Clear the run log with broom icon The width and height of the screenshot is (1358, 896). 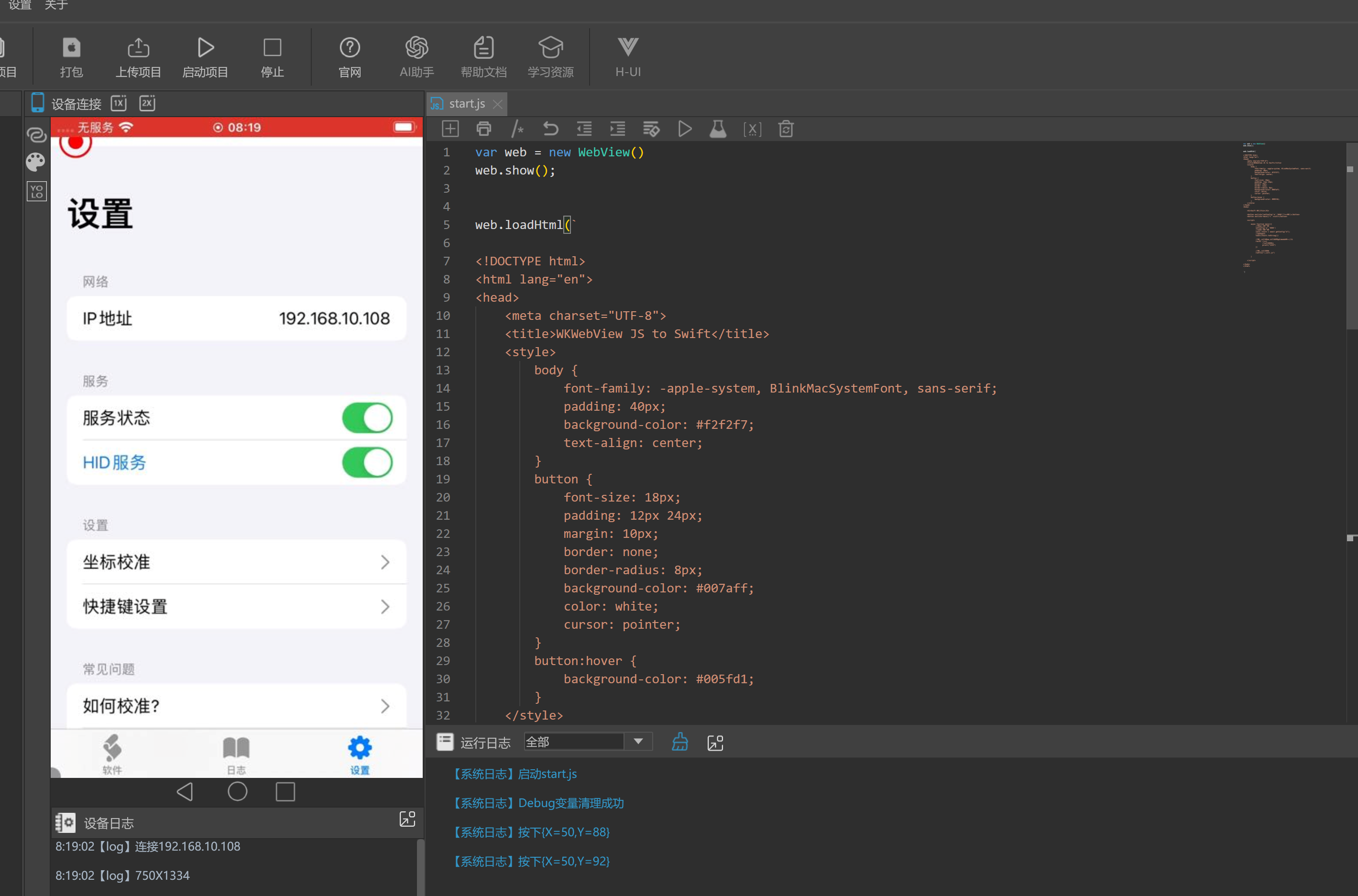(x=680, y=742)
